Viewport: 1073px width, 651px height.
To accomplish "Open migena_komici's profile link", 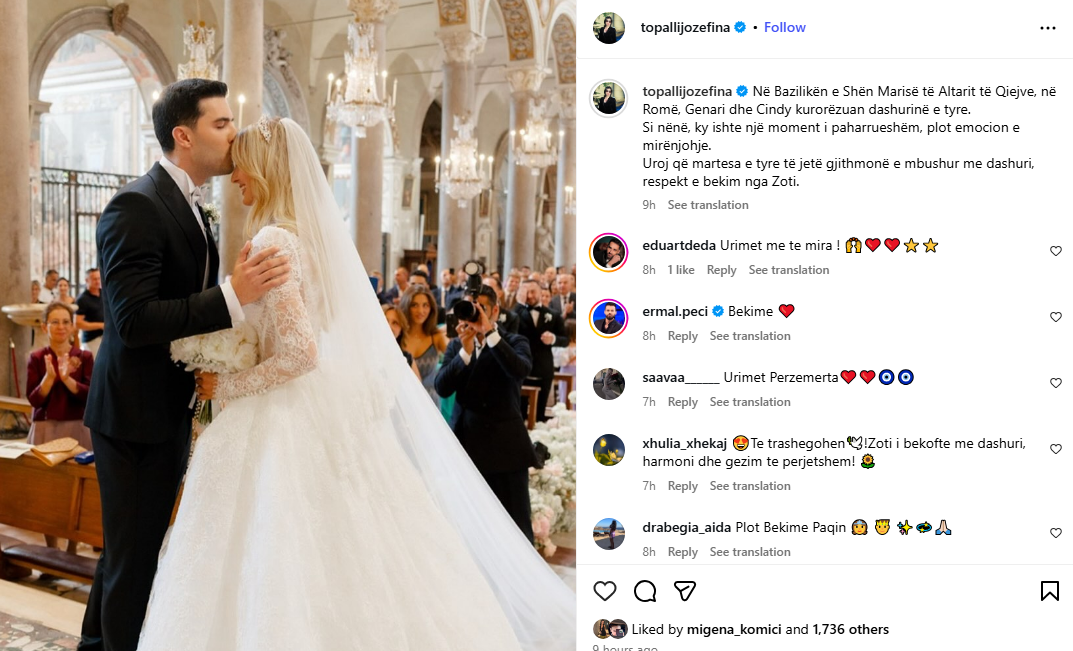I will click(x=734, y=629).
